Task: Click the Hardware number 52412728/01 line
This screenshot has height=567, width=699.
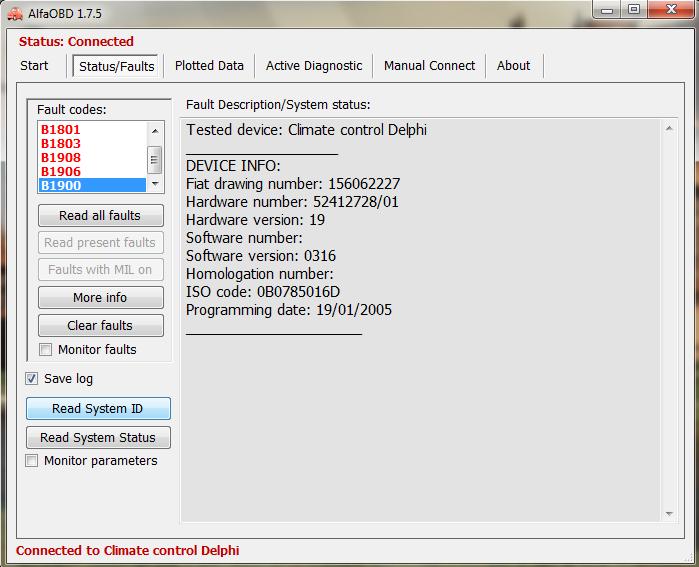Action: (292, 202)
